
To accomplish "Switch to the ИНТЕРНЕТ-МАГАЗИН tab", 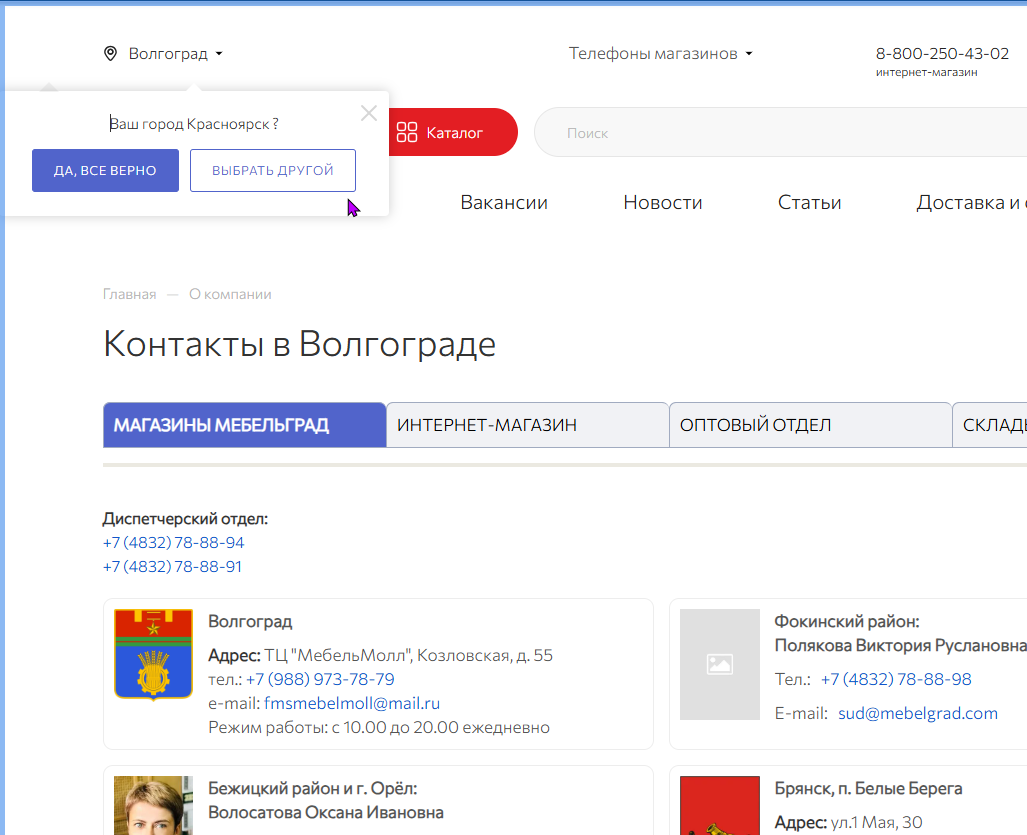I will (x=527, y=425).
